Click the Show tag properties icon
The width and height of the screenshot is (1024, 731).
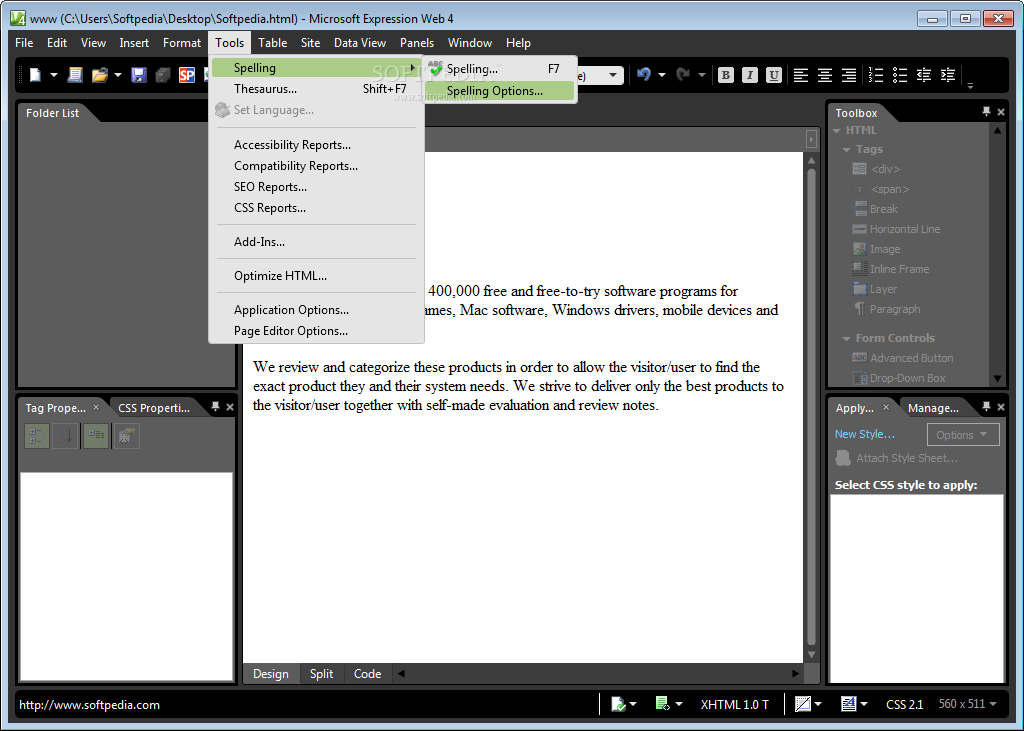click(127, 436)
